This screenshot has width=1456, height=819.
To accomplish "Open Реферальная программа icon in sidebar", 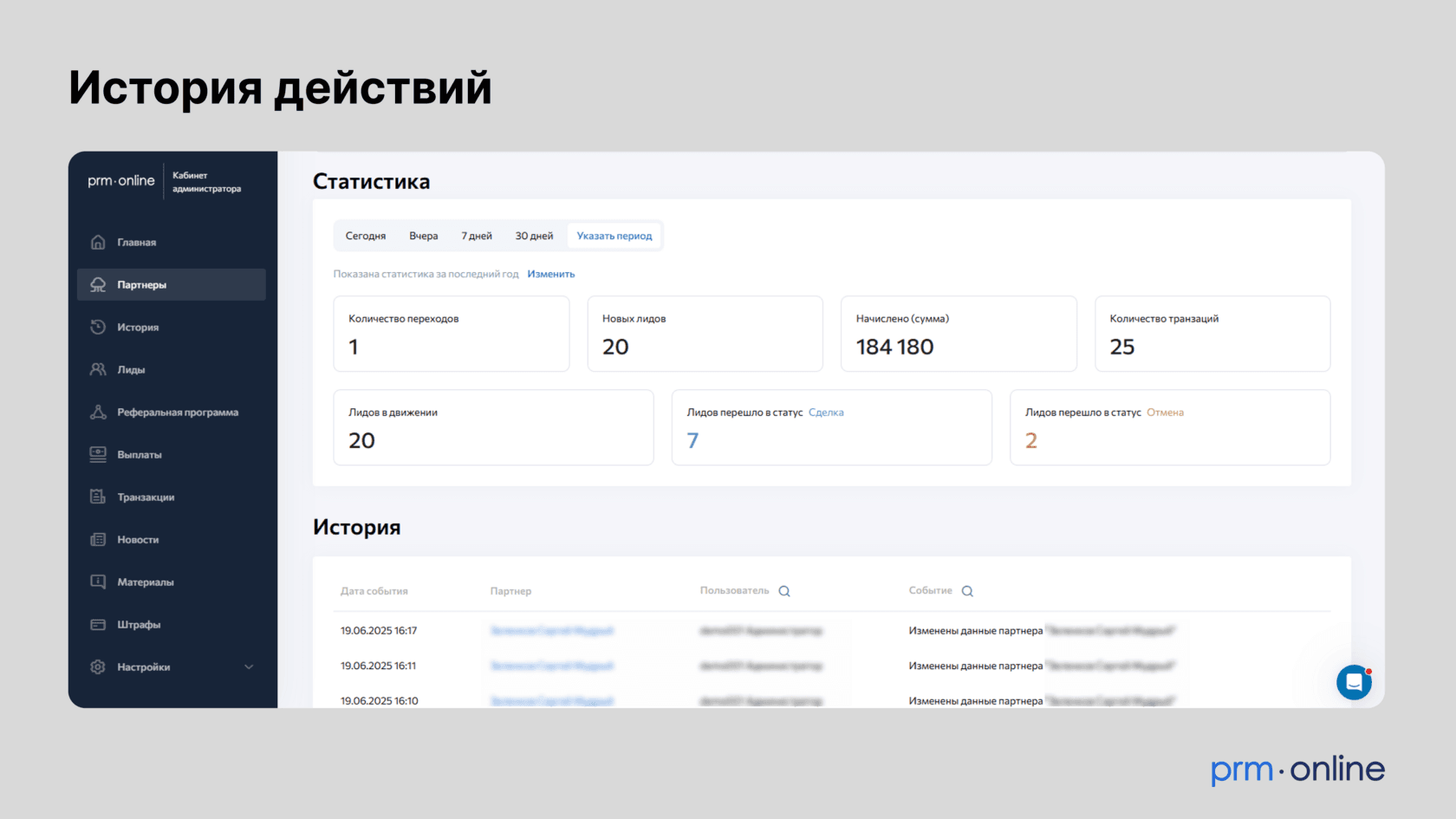I will pos(98,412).
